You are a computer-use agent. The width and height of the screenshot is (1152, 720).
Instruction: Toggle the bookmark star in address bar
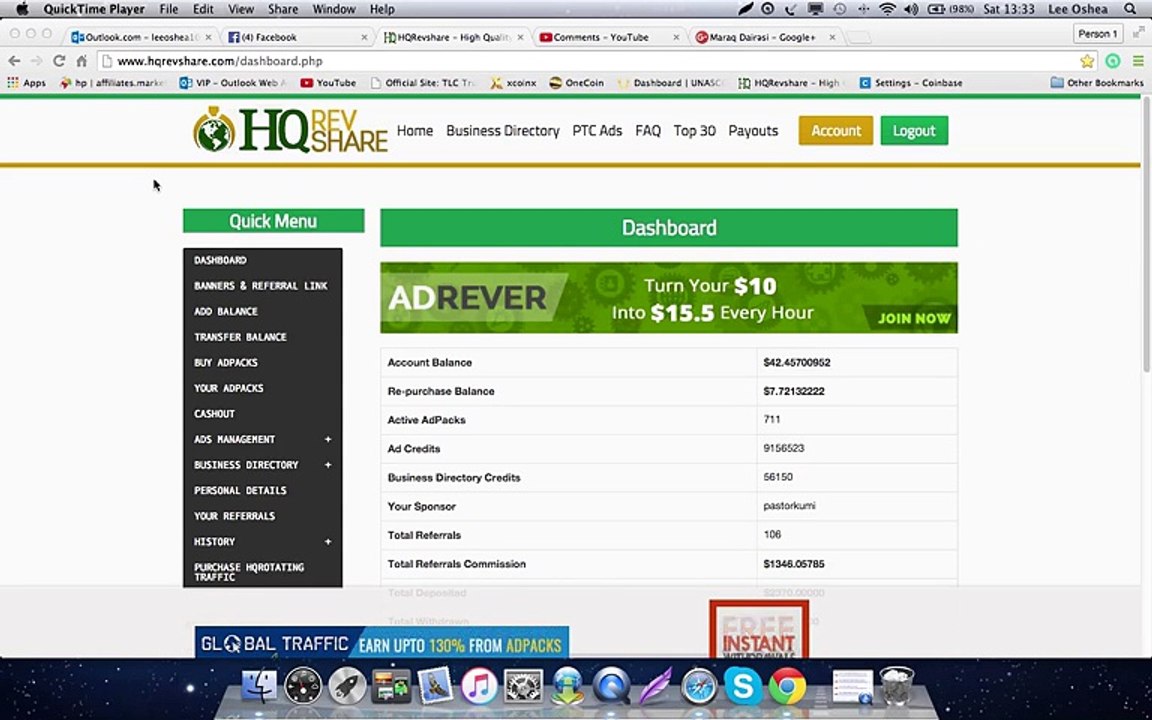click(x=1087, y=61)
